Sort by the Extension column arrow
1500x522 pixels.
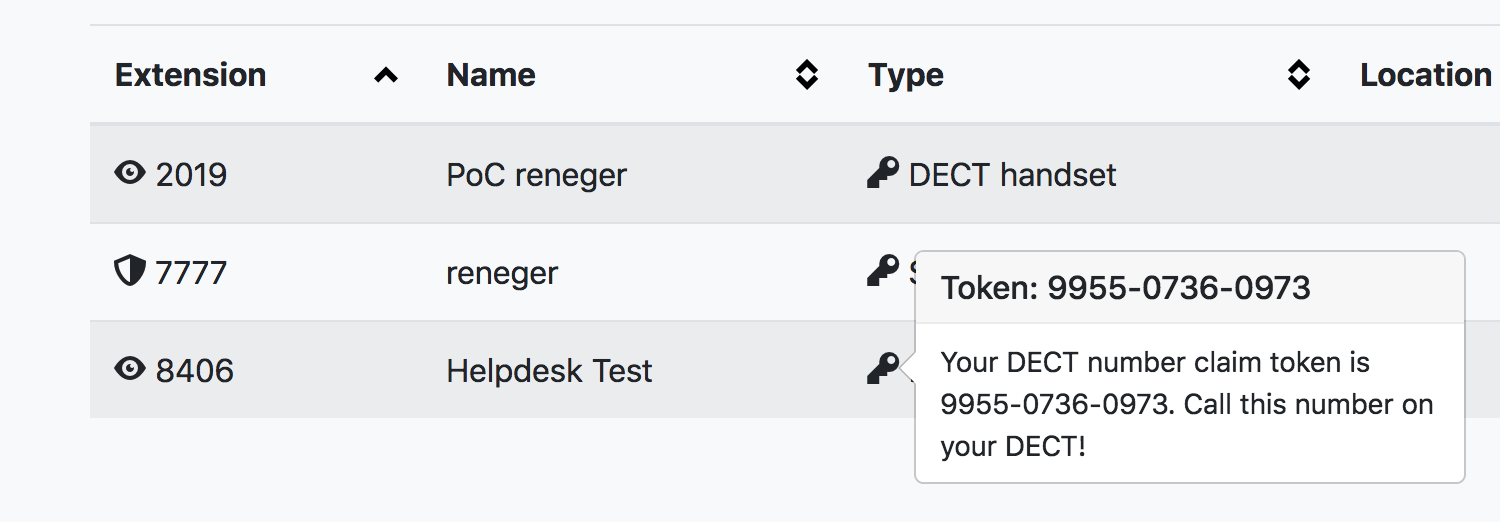[x=386, y=75]
